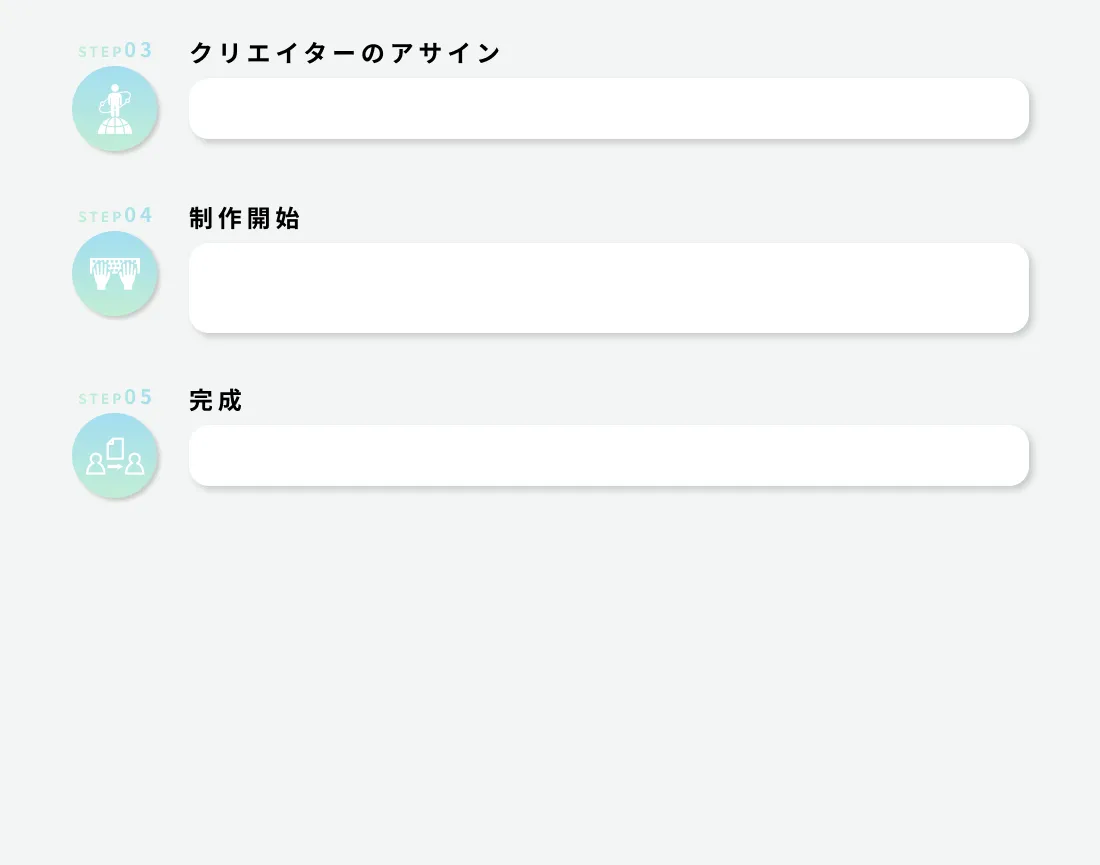
Task: Click the クリエイターのアサイン heading
Action: [345, 54]
